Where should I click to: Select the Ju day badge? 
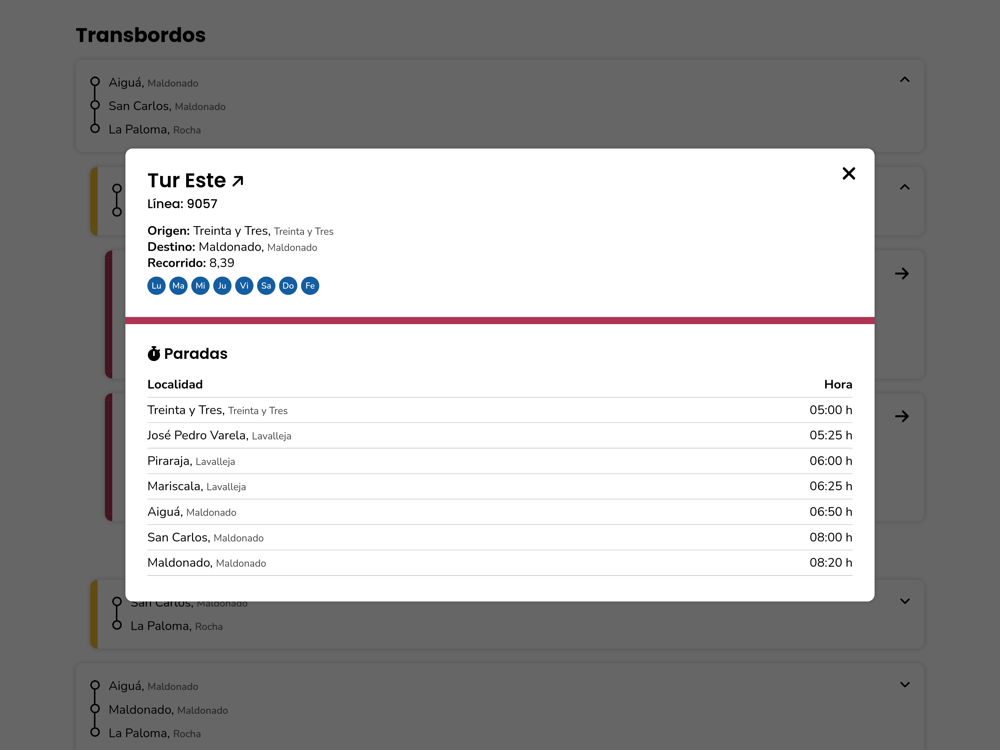click(222, 286)
